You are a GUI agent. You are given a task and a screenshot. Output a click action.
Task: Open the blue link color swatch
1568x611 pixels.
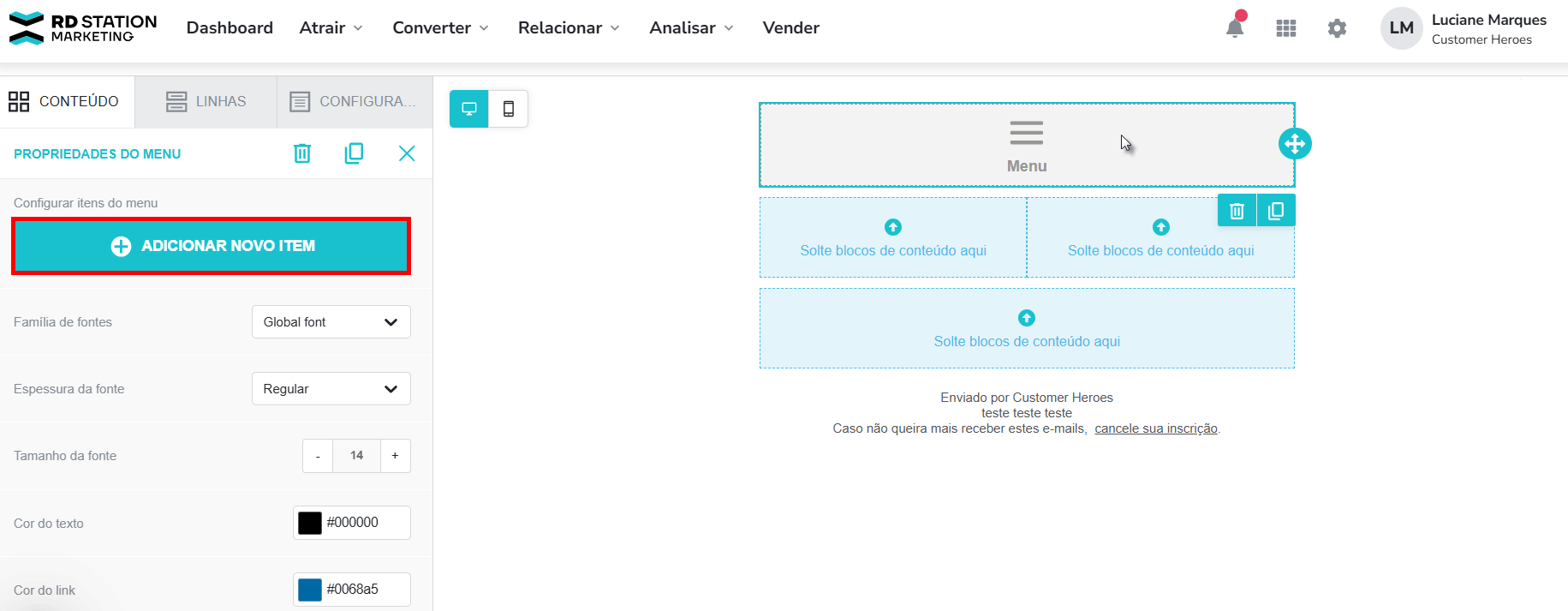pyautogui.click(x=310, y=590)
